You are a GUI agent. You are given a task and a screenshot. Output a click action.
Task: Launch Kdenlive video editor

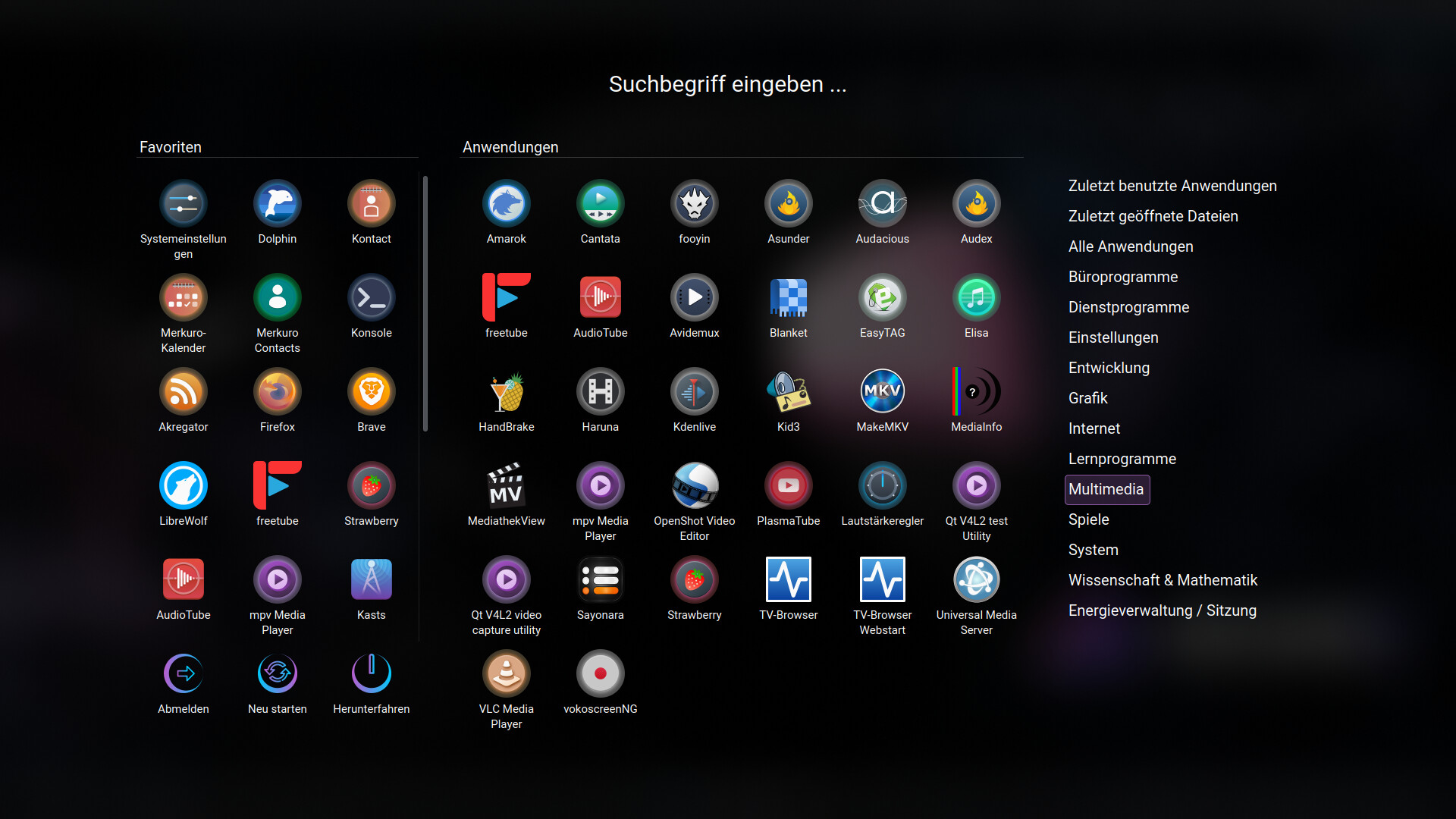pos(695,401)
